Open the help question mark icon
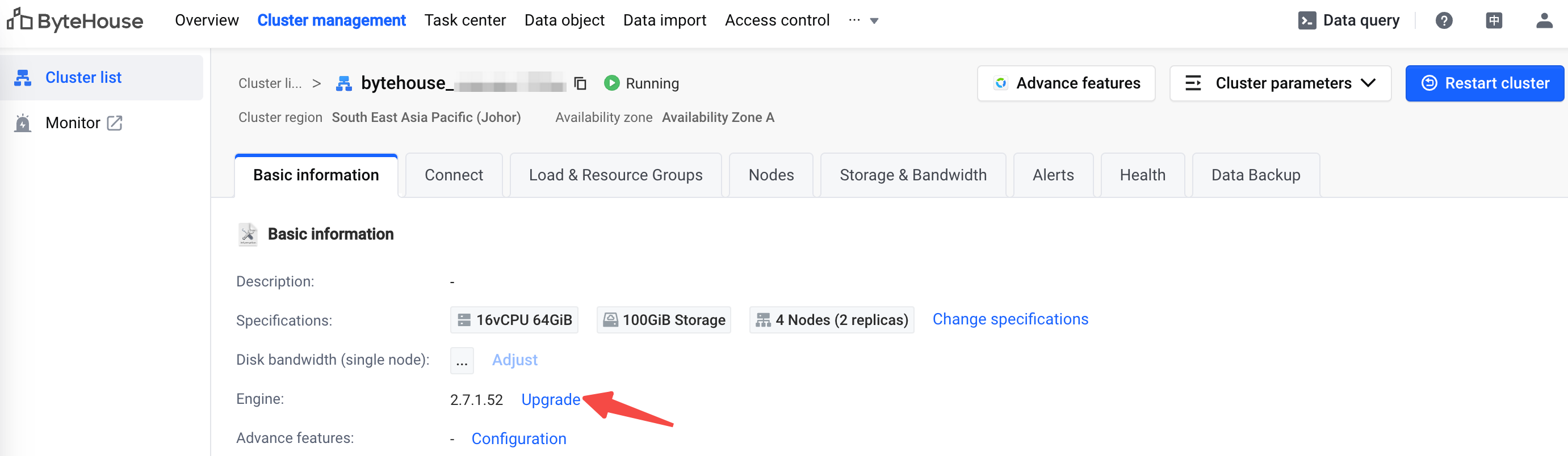The image size is (1568, 456). (x=1443, y=20)
